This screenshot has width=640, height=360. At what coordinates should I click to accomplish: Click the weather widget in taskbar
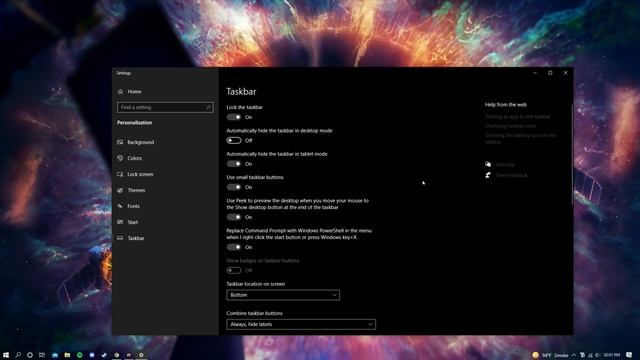click(550, 355)
